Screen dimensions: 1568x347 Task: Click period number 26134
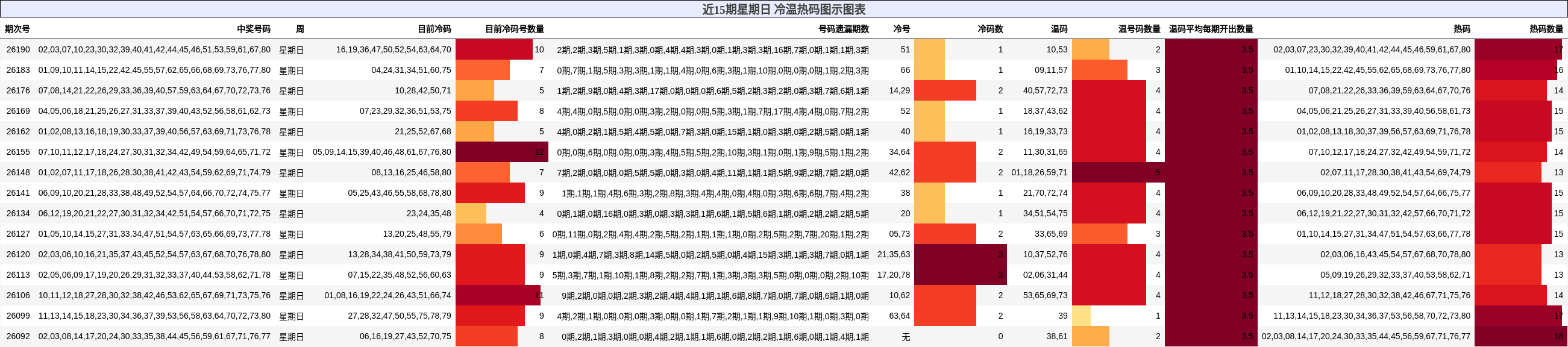click(18, 214)
